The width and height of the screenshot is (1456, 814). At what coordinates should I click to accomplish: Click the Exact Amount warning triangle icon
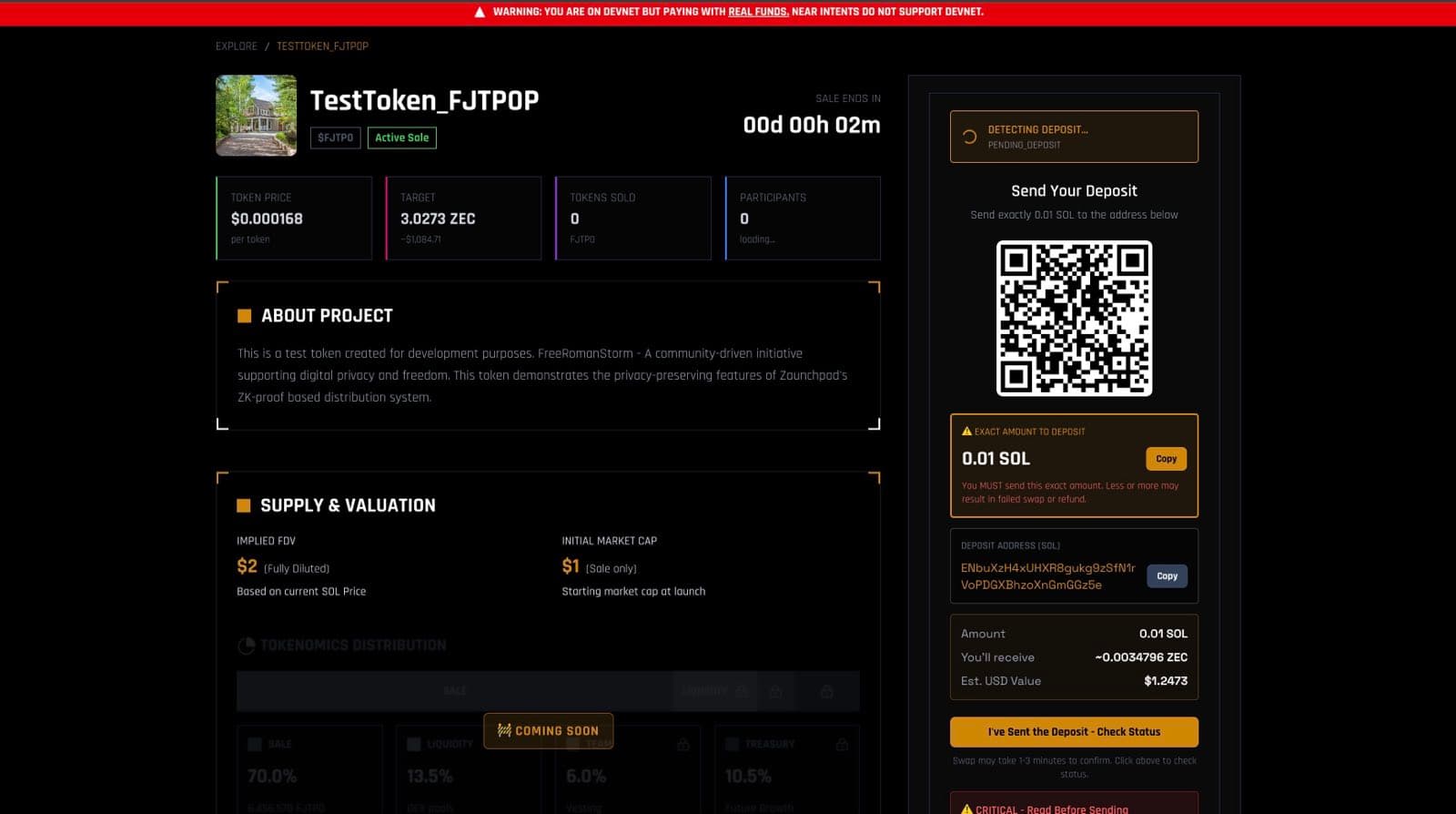point(966,432)
